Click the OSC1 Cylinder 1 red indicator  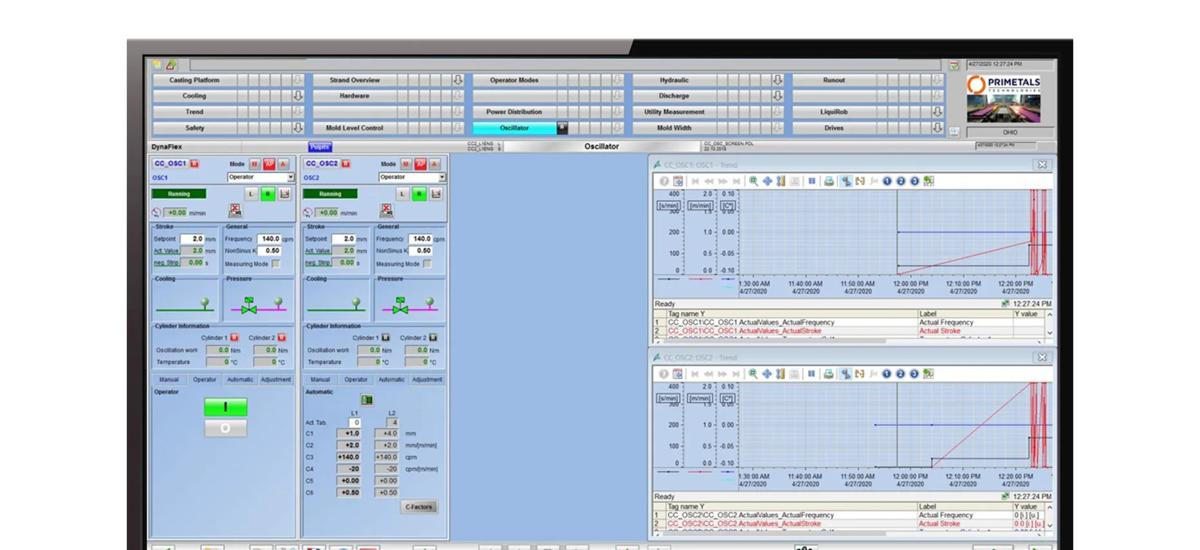pyautogui.click(x=233, y=338)
